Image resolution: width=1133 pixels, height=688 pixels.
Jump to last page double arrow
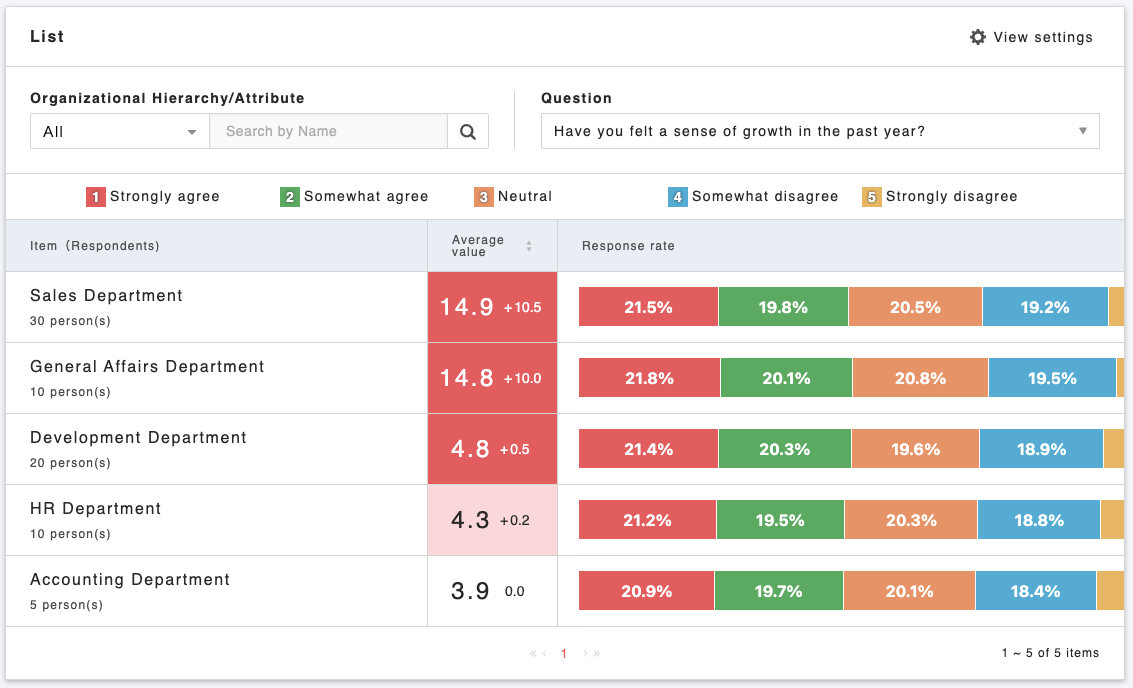(597, 654)
